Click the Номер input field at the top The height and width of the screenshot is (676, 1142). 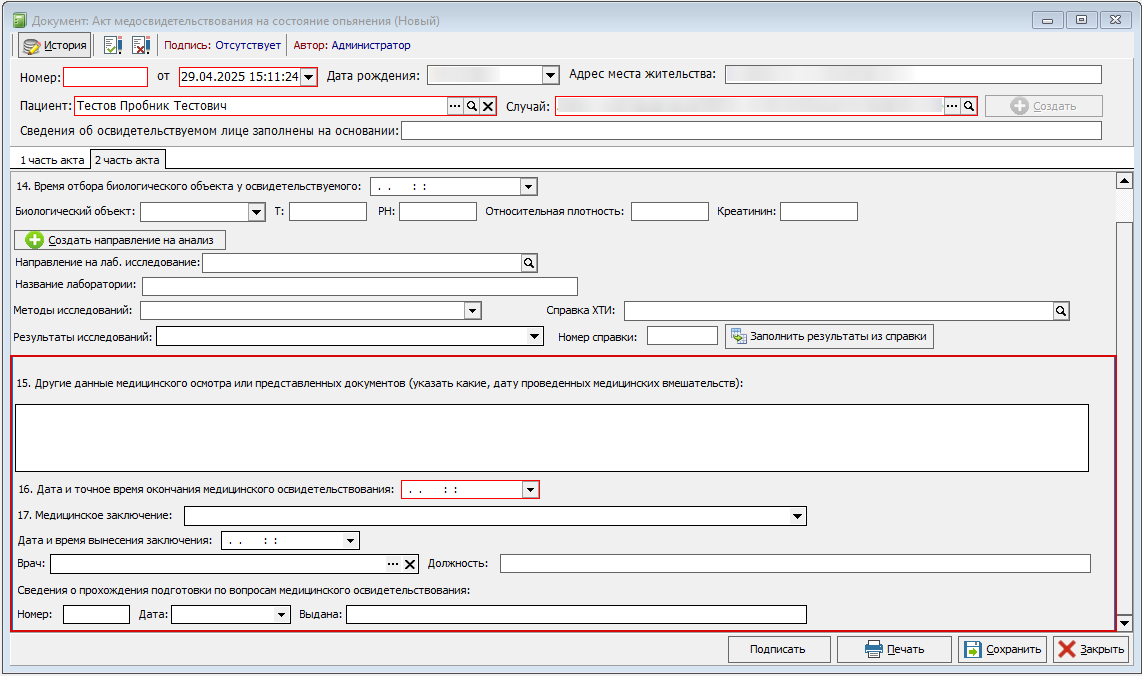106,77
